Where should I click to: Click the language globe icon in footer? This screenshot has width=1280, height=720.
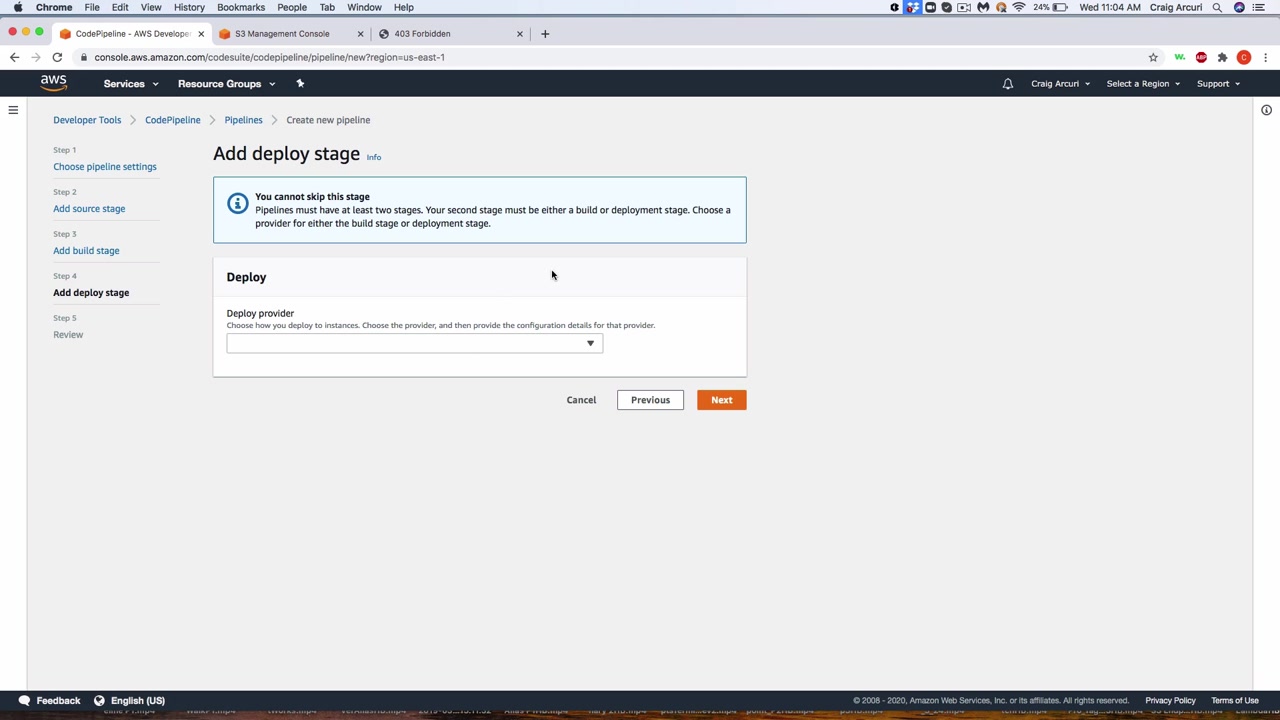[x=99, y=701]
